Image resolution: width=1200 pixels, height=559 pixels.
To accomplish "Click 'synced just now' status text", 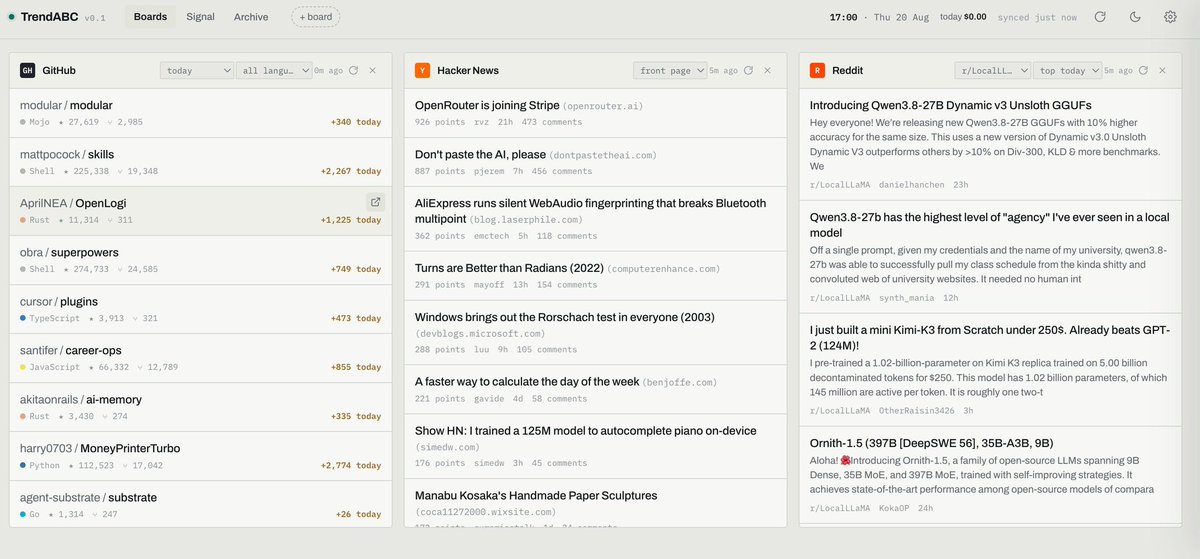I will pos(1036,17).
